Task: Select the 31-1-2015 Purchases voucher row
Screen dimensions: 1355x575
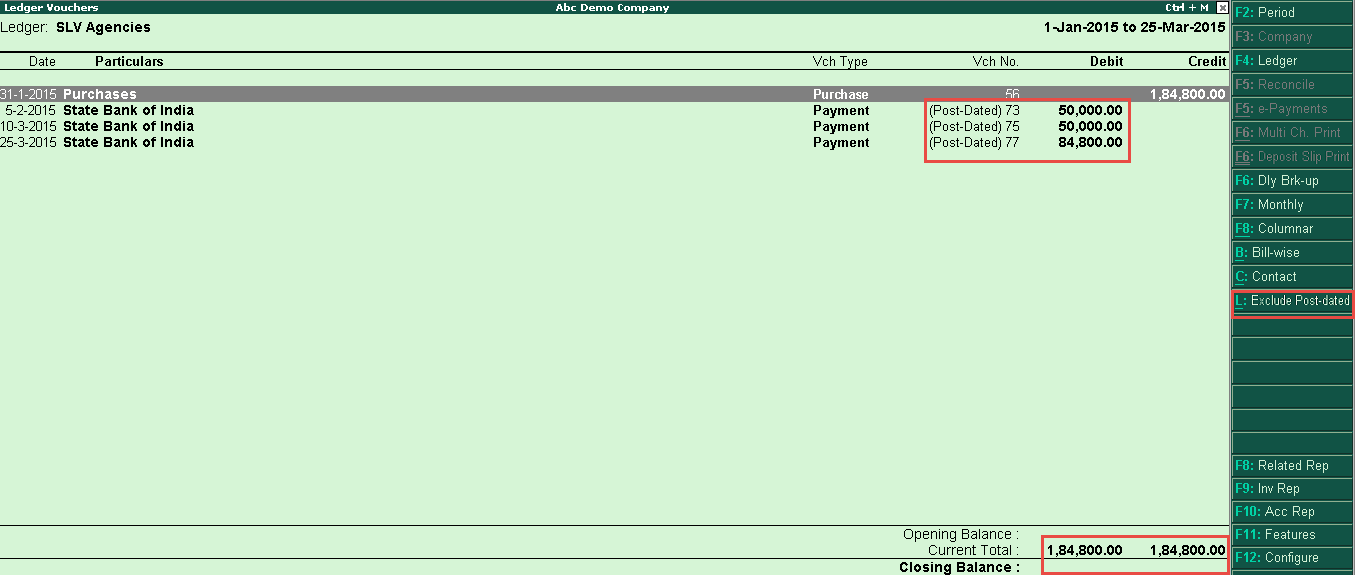Action: coord(613,94)
